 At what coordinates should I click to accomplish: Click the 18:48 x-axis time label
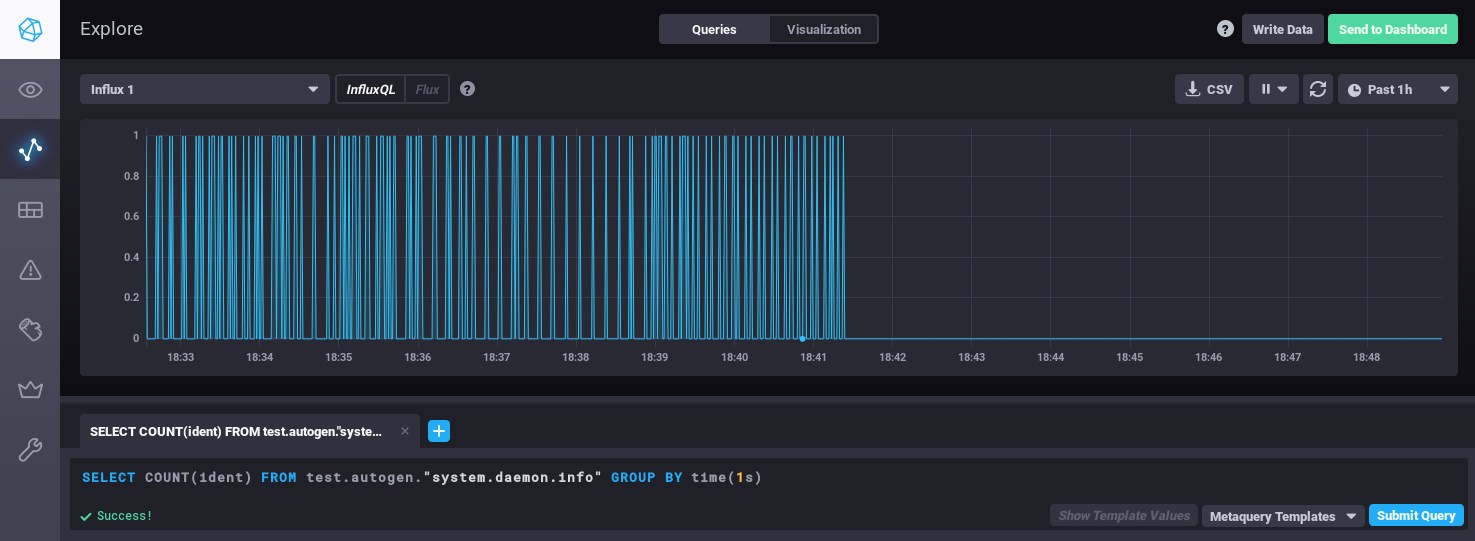(1366, 357)
